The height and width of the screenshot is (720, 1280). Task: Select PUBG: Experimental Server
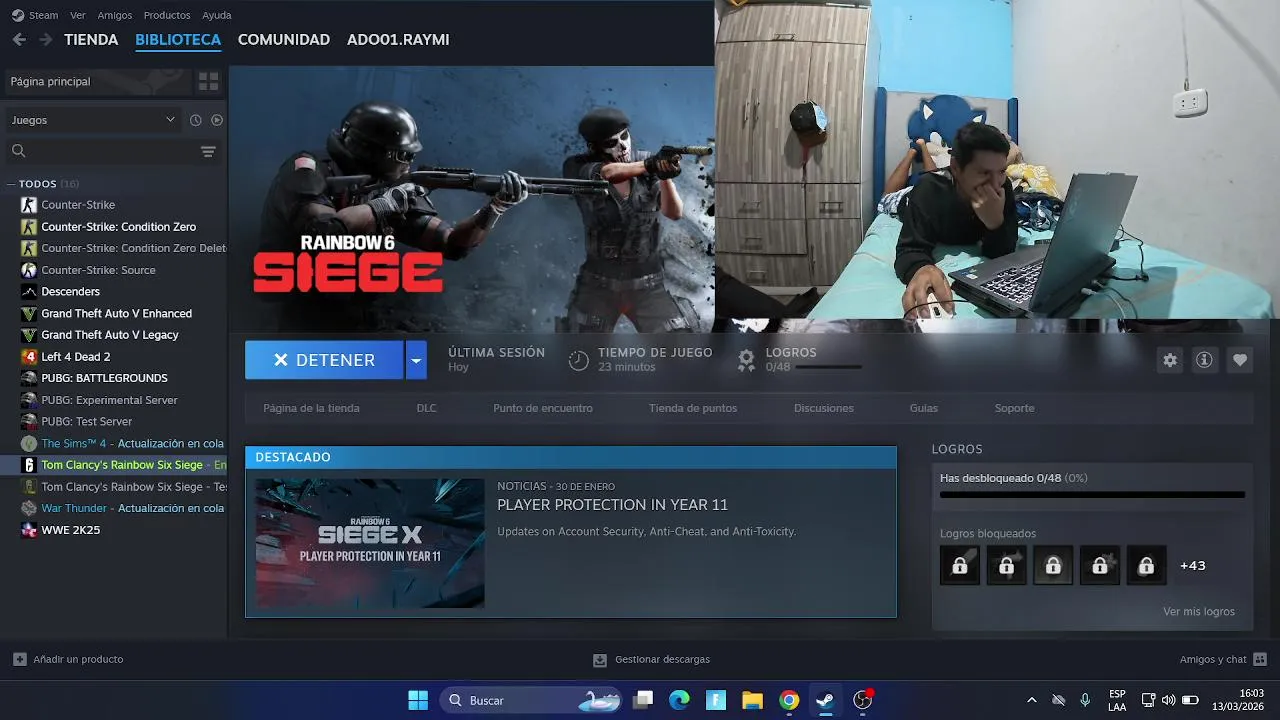coord(109,400)
